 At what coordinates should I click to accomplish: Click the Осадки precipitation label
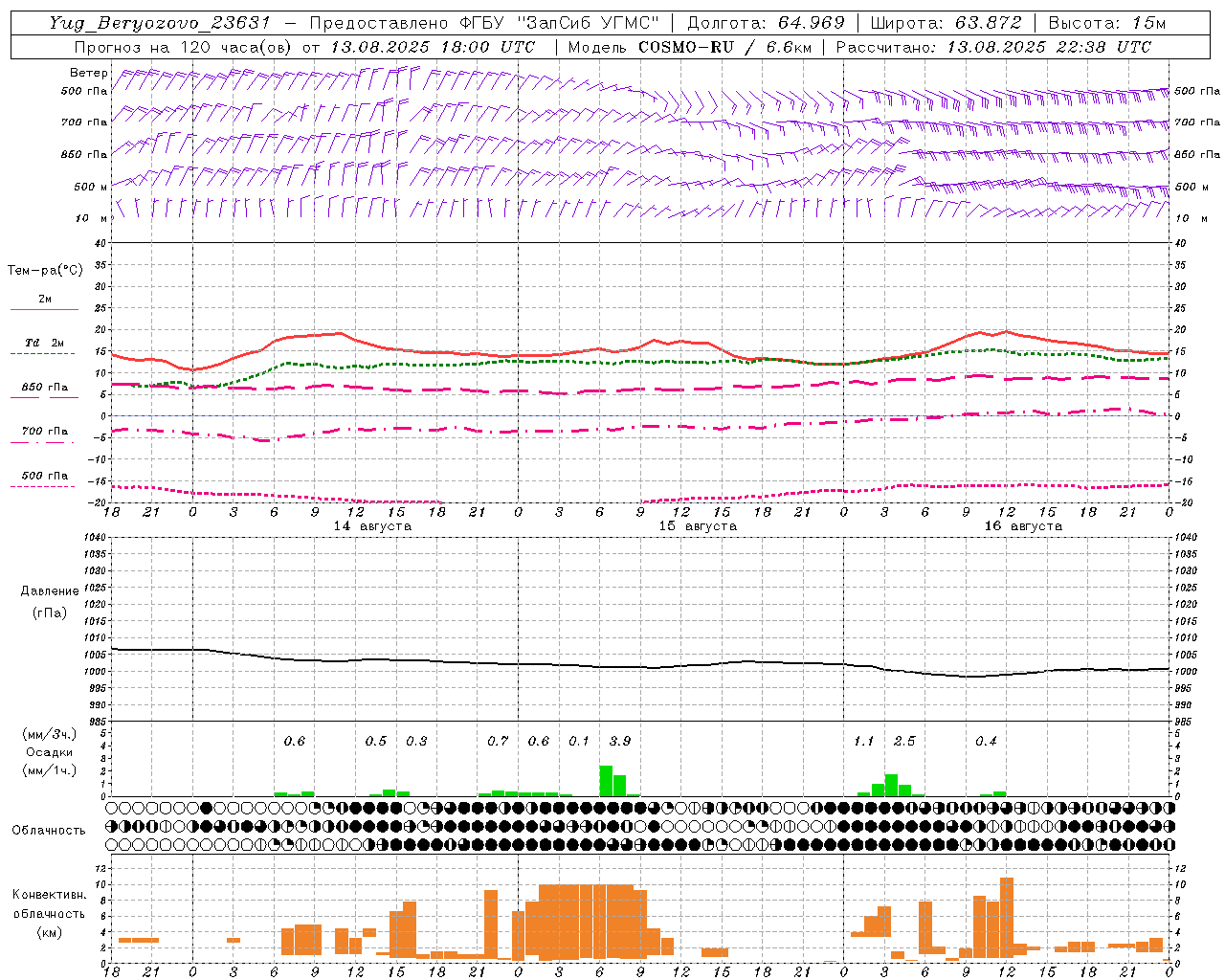50,752
